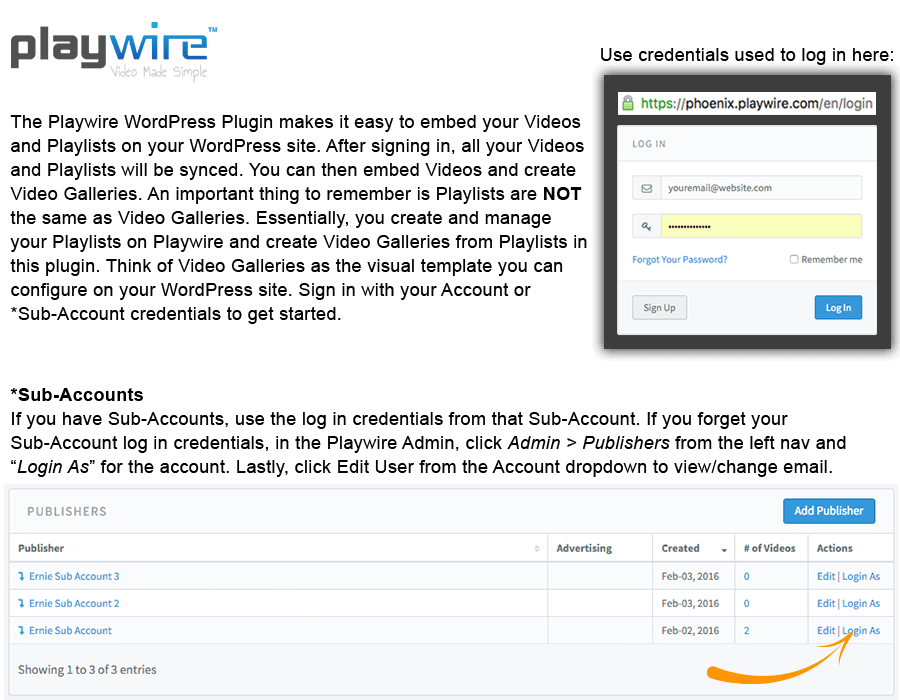
Task: Open Ernie Sub Account 2 link
Action: coord(74,603)
